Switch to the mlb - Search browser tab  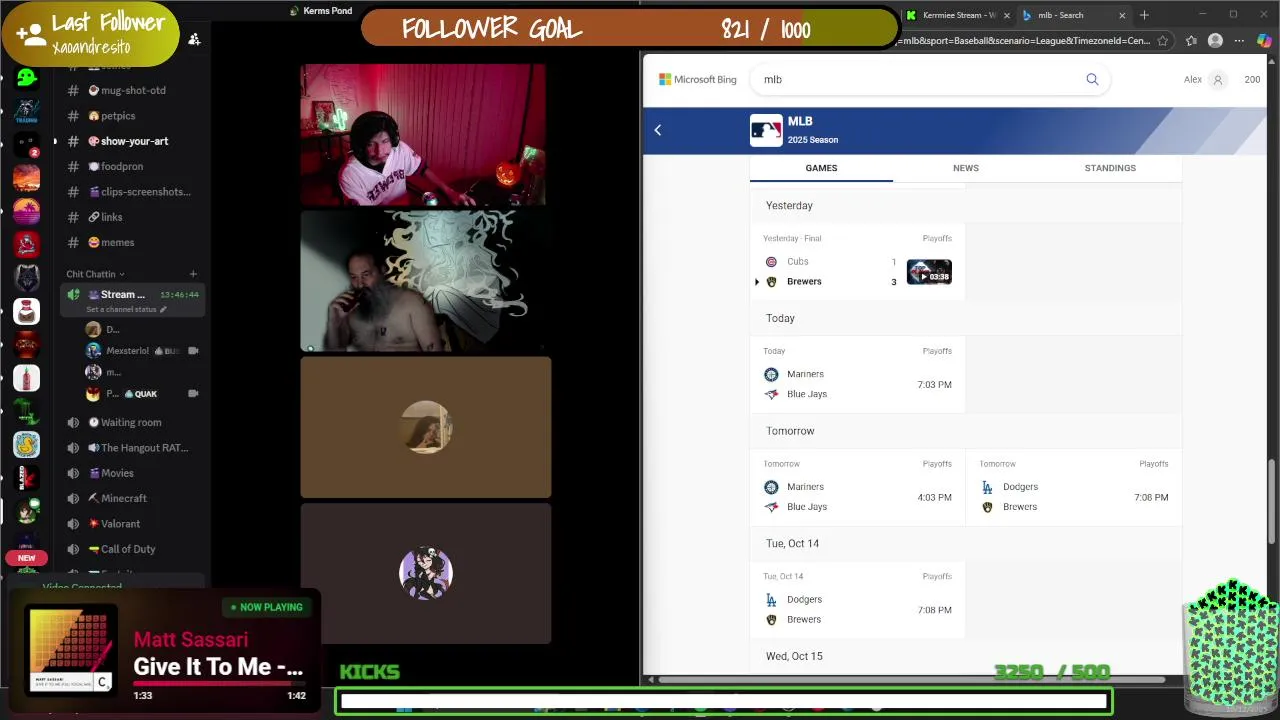point(1073,15)
